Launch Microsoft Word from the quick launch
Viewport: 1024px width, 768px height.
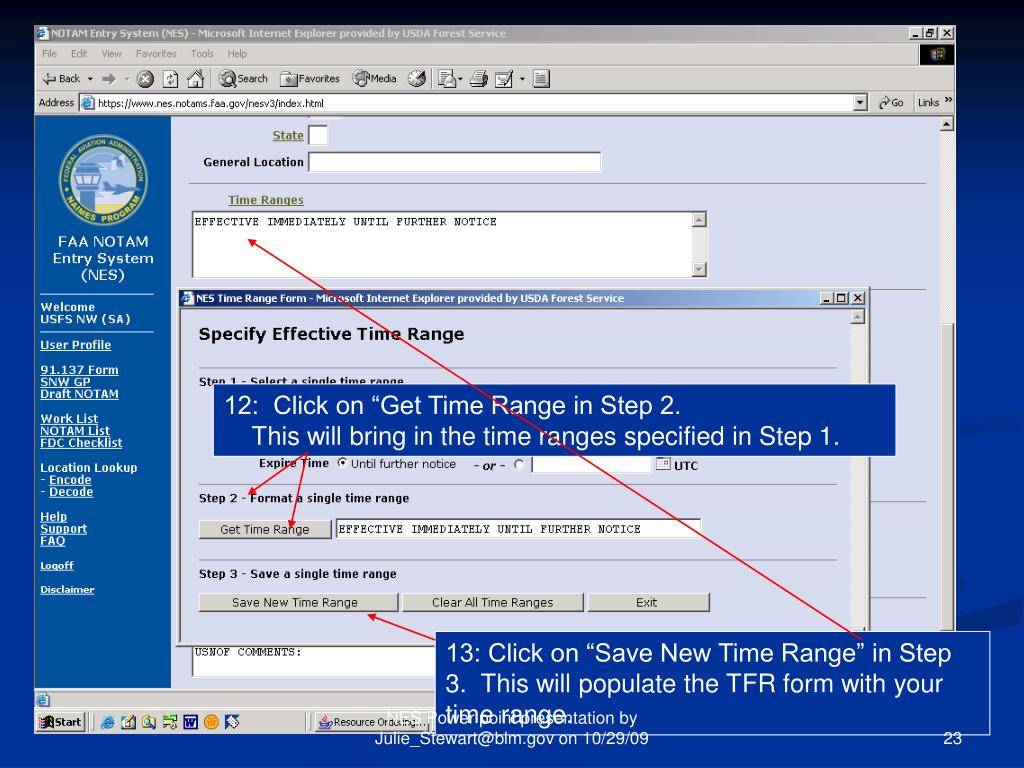point(191,722)
